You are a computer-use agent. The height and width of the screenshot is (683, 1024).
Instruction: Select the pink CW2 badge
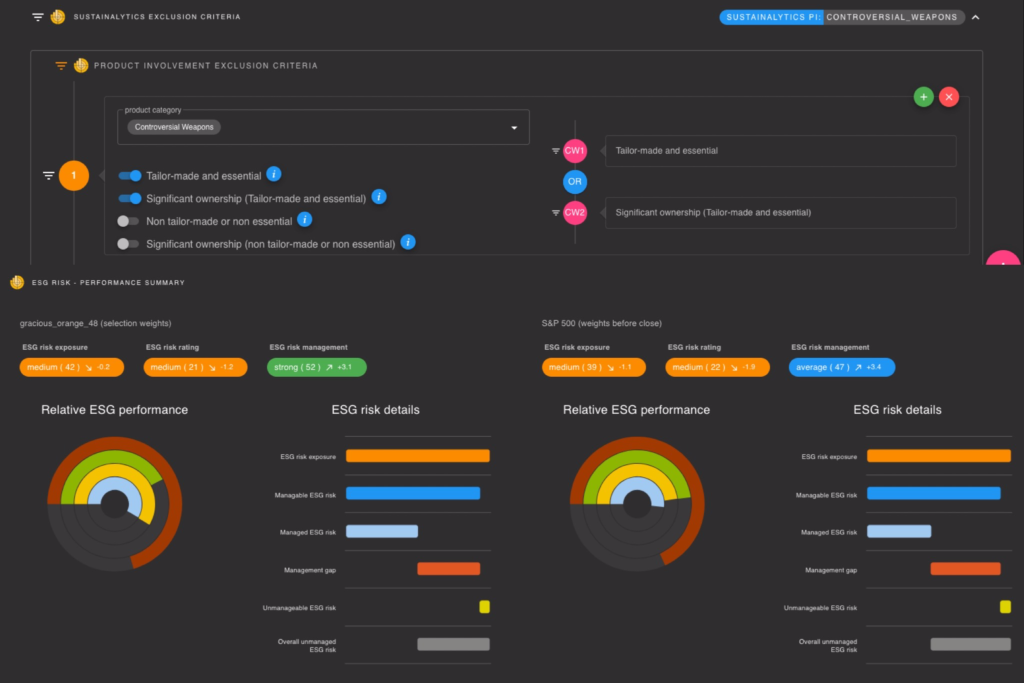pos(575,213)
